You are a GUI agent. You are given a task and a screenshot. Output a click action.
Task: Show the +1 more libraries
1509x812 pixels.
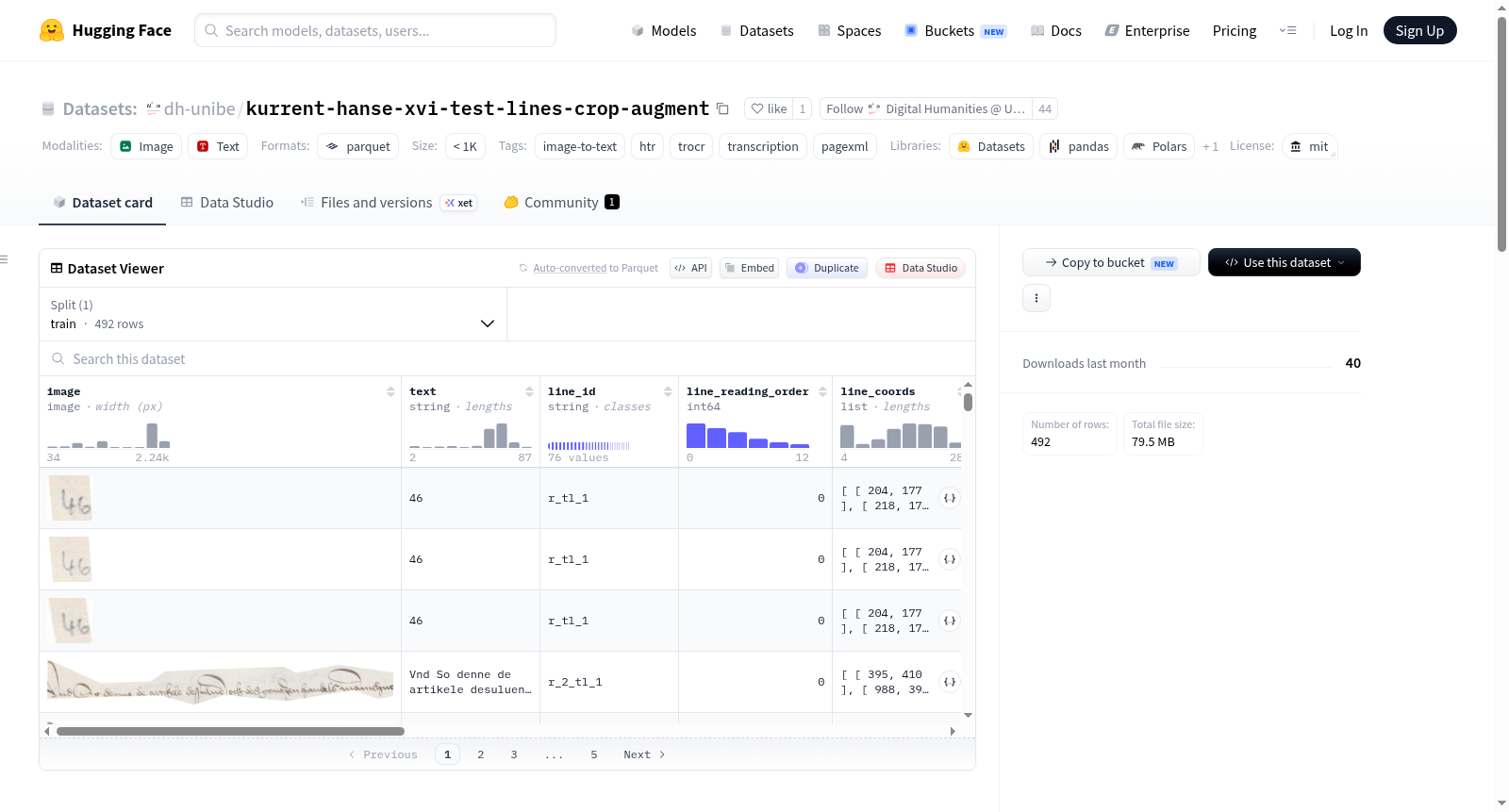click(x=1210, y=146)
